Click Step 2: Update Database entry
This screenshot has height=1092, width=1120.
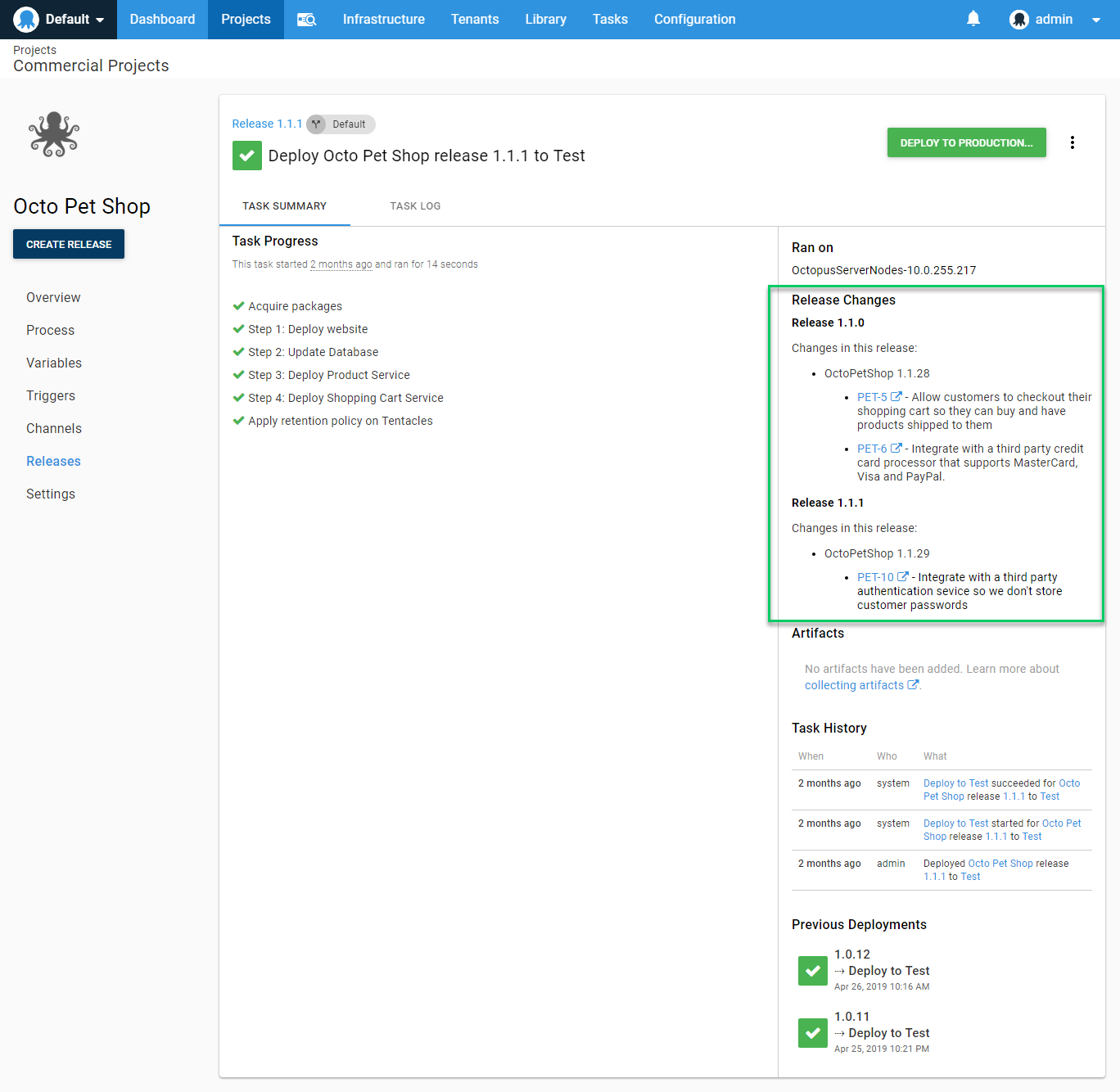click(313, 352)
